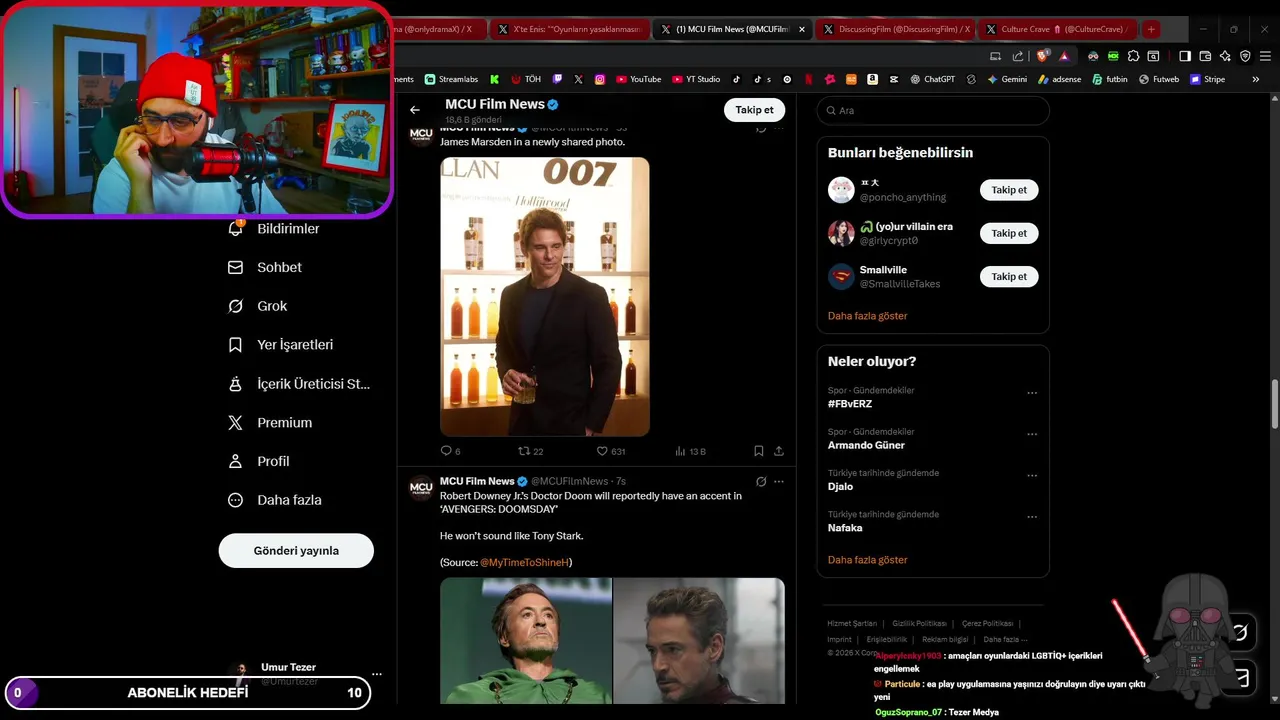Screen dimensions: 1280x720
Task: Open Bildirimler notifications bell
Action: 275,229
